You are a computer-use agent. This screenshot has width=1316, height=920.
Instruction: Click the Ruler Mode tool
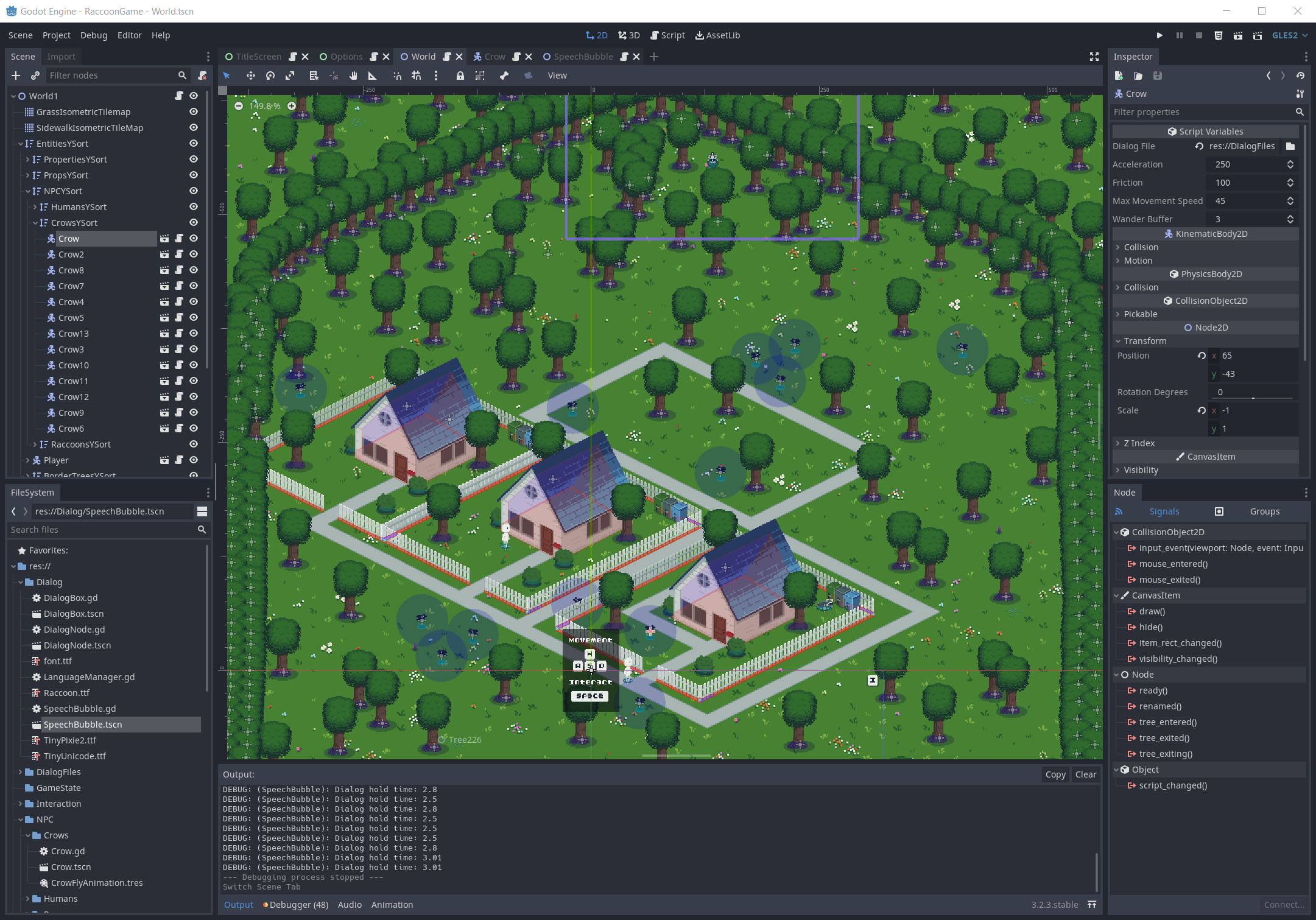pyautogui.click(x=373, y=75)
